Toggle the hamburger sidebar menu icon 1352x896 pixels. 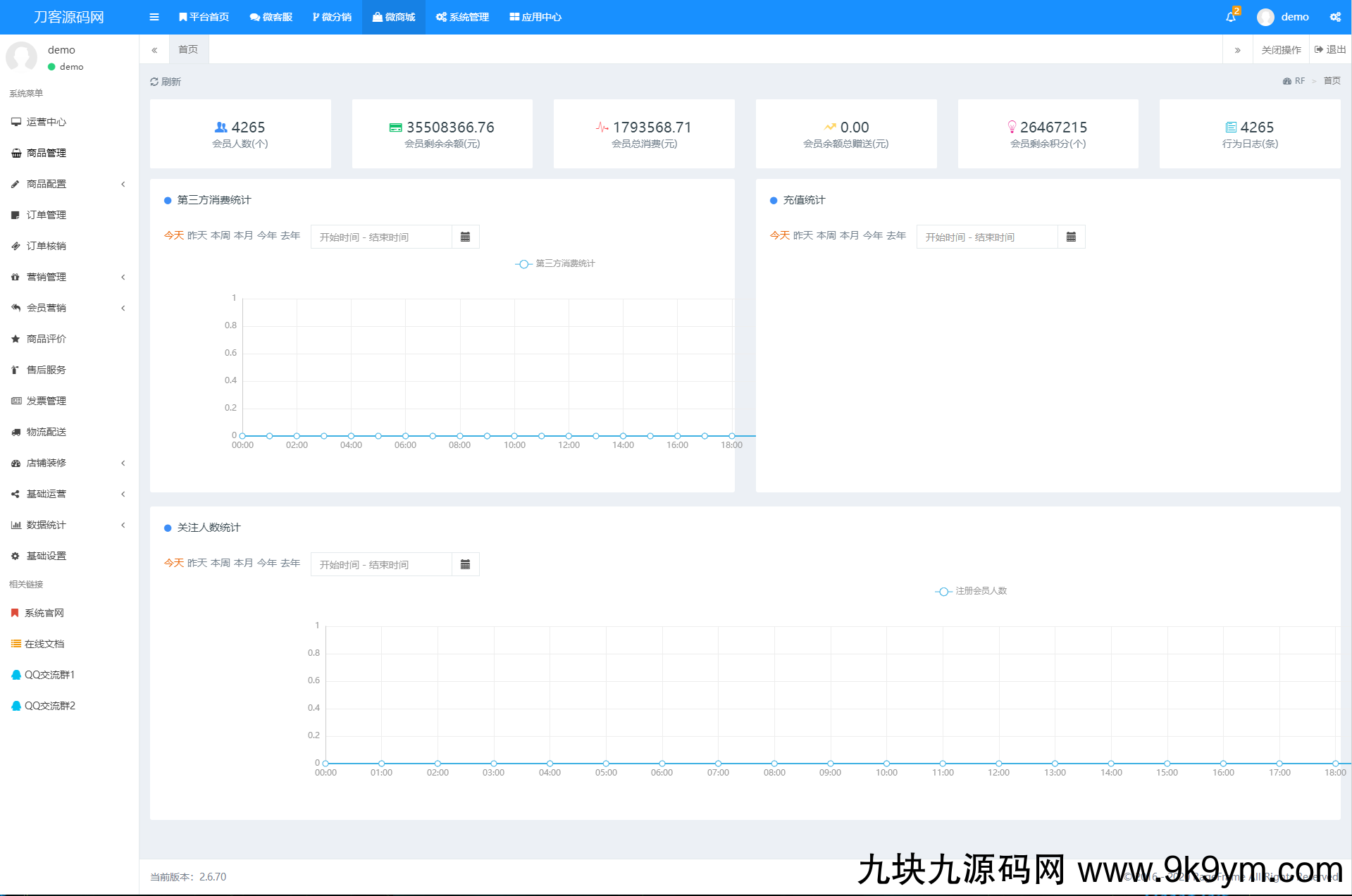(154, 17)
